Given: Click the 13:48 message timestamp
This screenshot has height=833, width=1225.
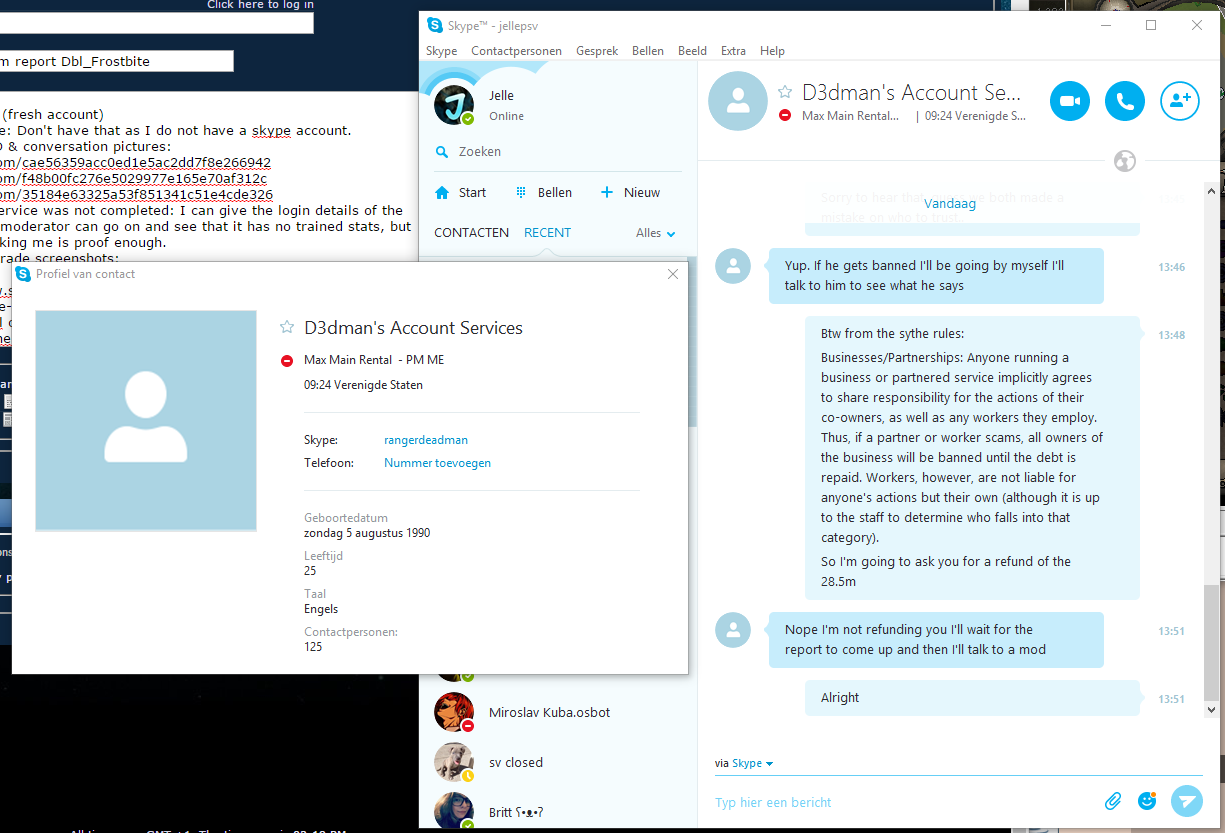Looking at the screenshot, I should (1171, 335).
